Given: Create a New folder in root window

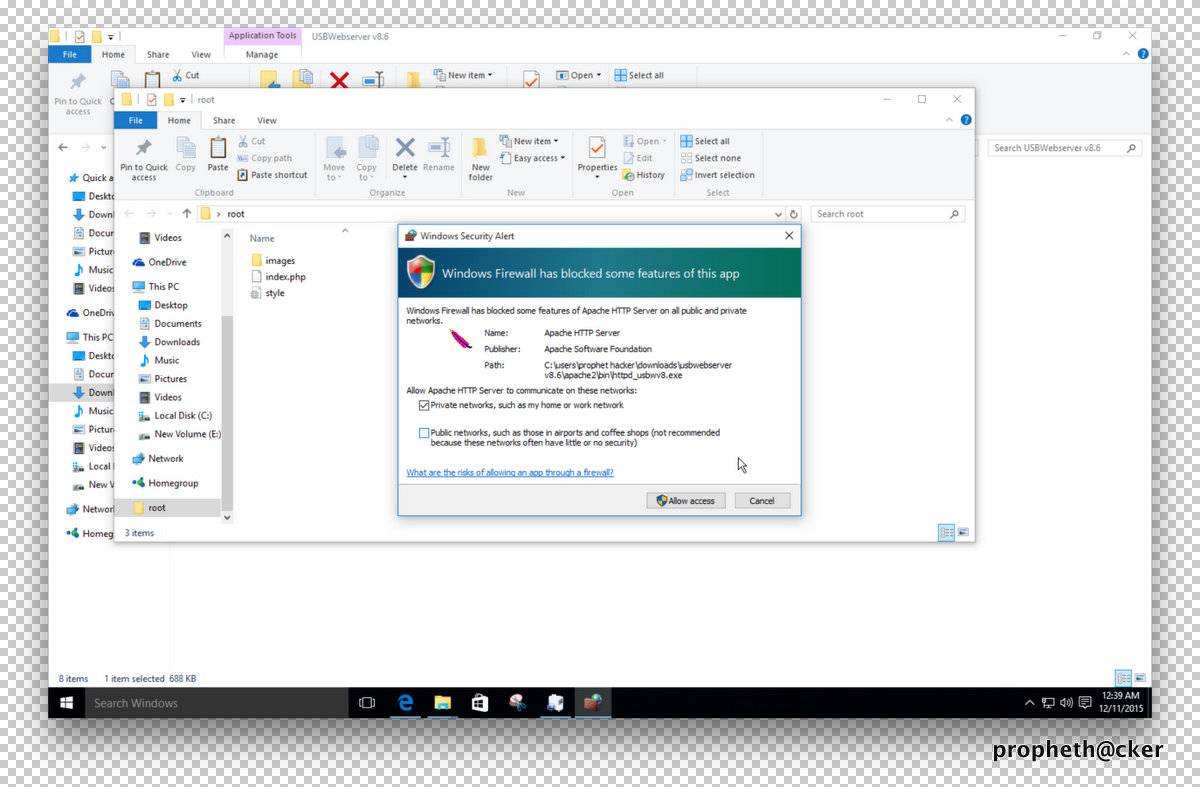Looking at the screenshot, I should coord(481,158).
